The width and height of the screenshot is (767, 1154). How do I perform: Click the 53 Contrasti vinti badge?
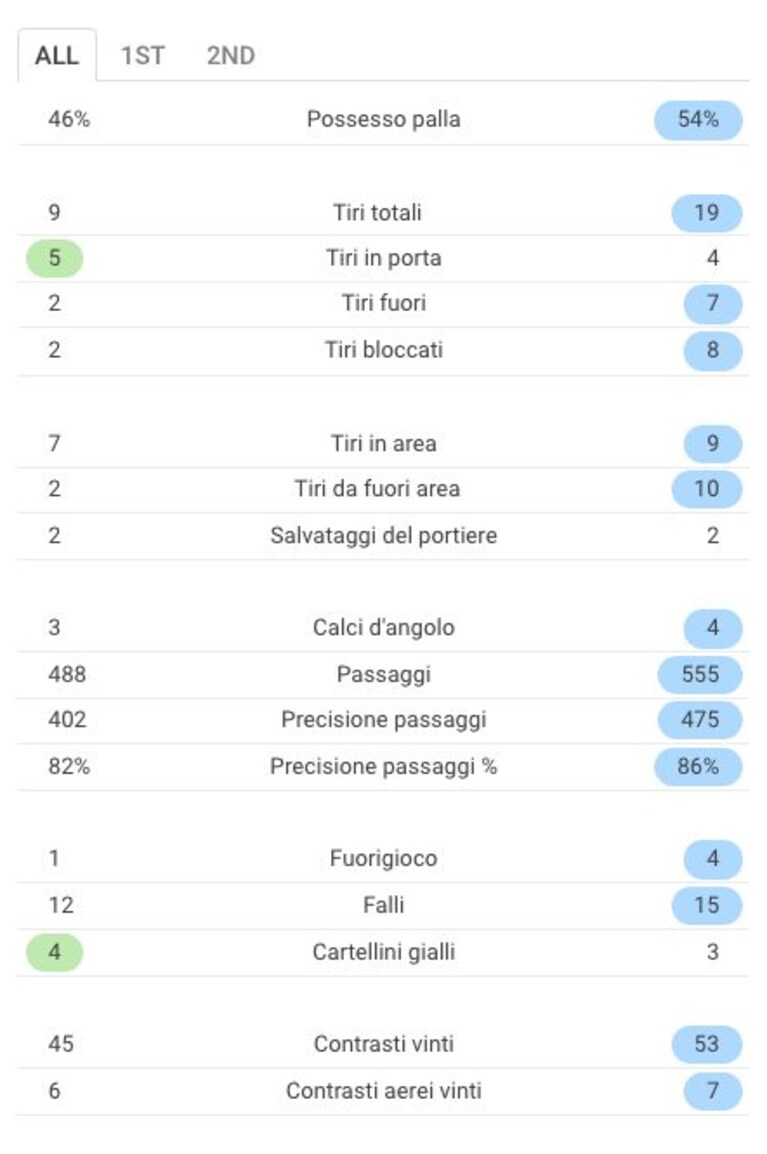pyautogui.click(x=707, y=1044)
